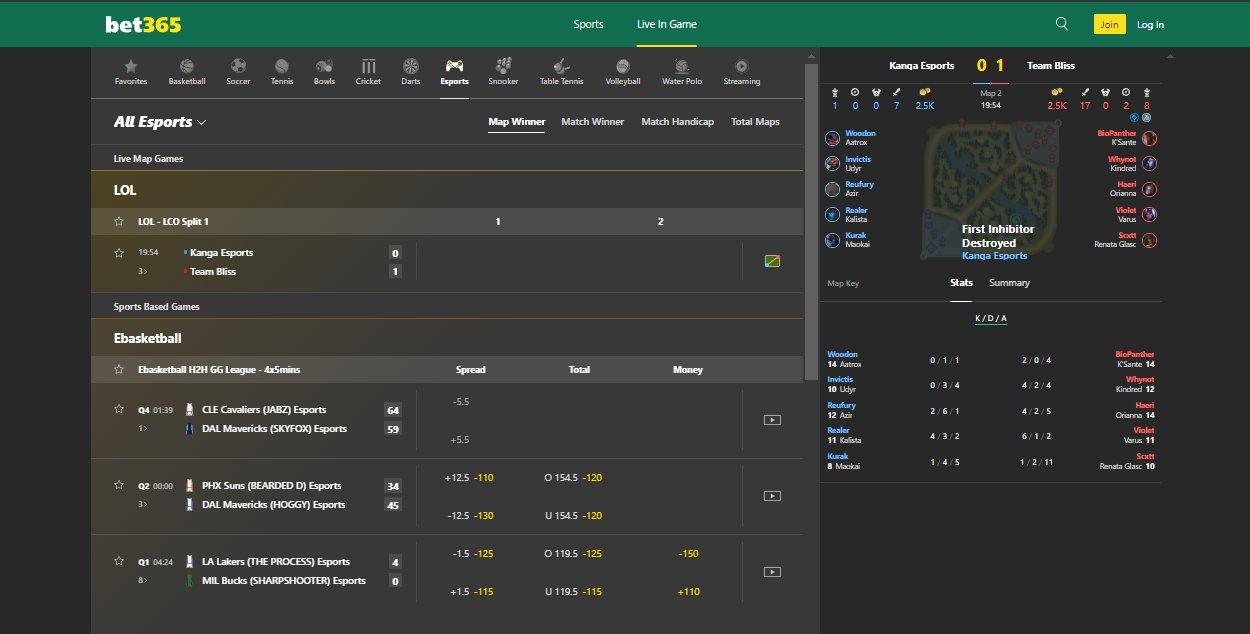Viewport: 1250px width, 634px height.
Task: Open the All Esports dropdown
Action: (160, 122)
